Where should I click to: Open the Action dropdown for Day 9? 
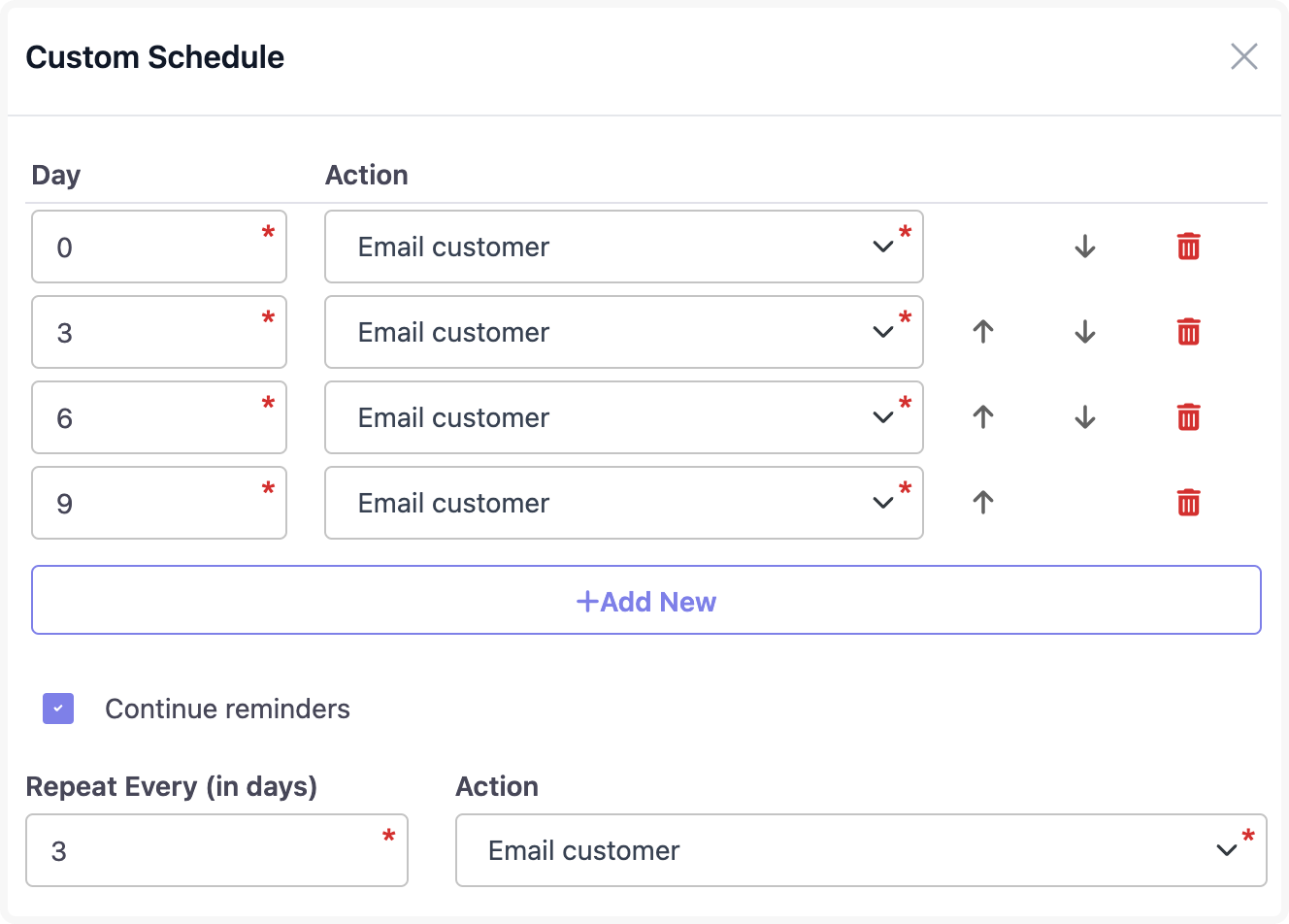[623, 503]
